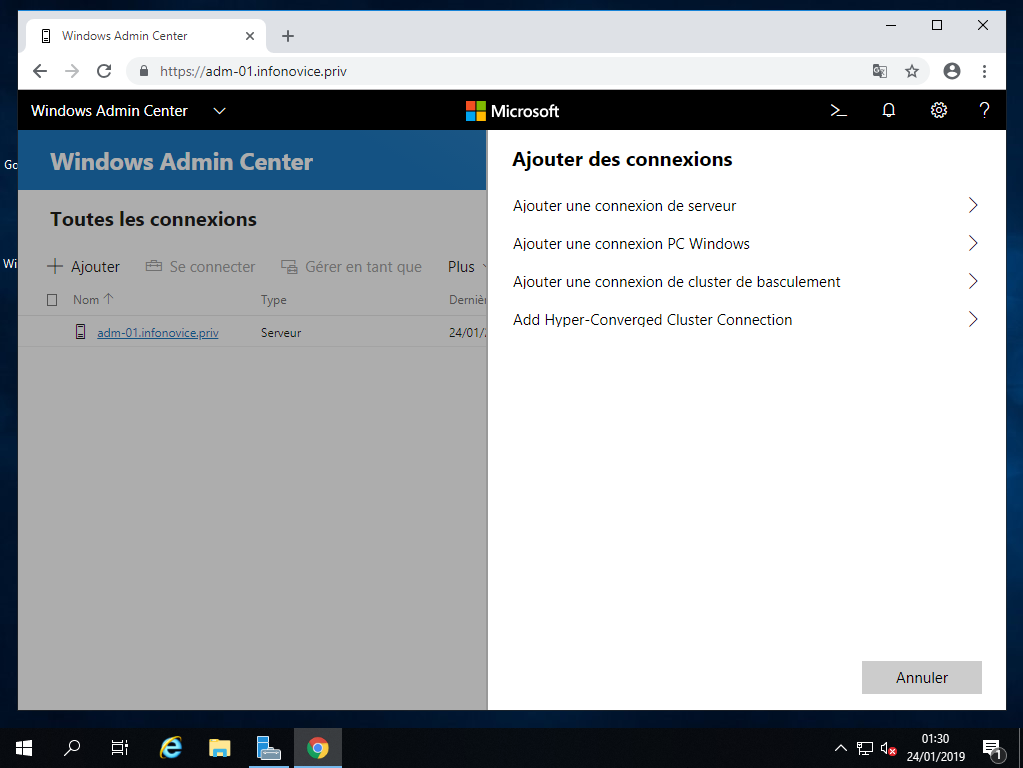The width and height of the screenshot is (1023, 768).
Task: Launch Internet Explorer from the taskbar
Action: pos(171,748)
